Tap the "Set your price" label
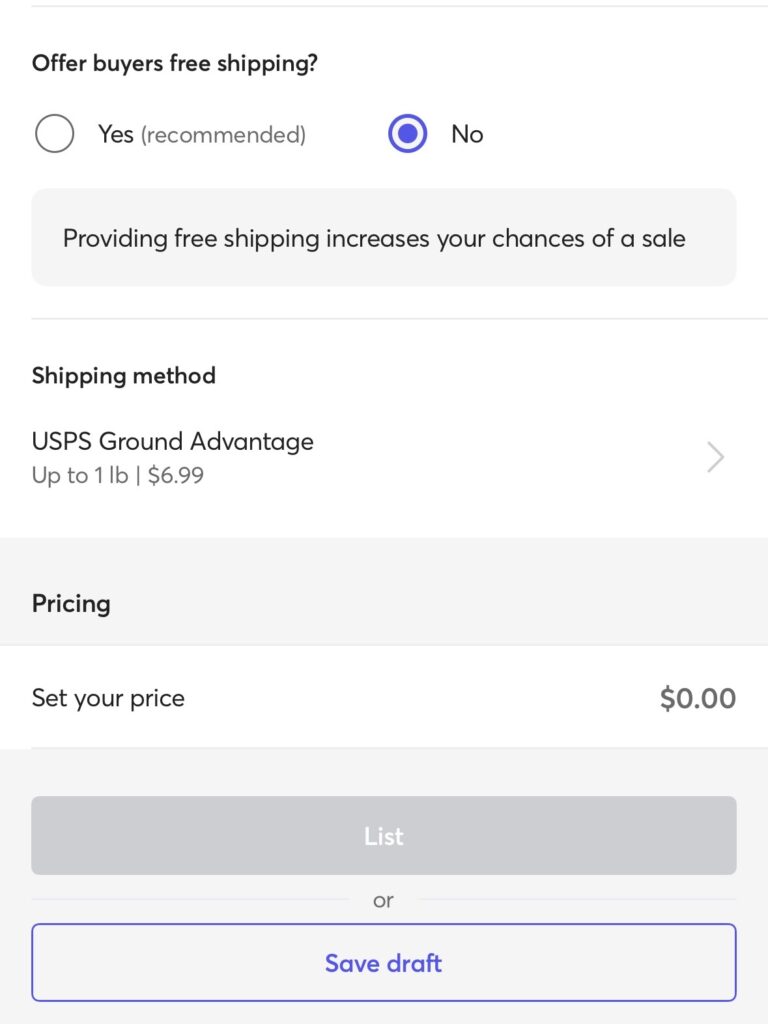Image resolution: width=768 pixels, height=1024 pixels. pos(108,698)
